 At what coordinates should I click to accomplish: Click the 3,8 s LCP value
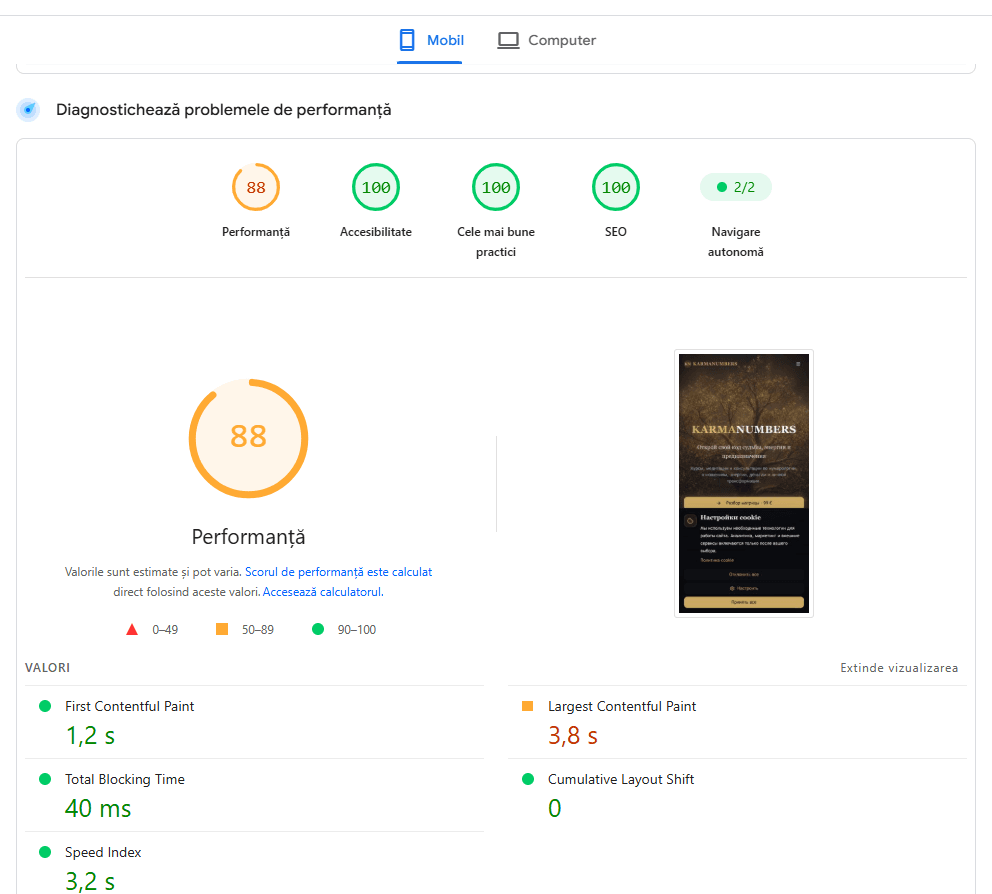(573, 736)
